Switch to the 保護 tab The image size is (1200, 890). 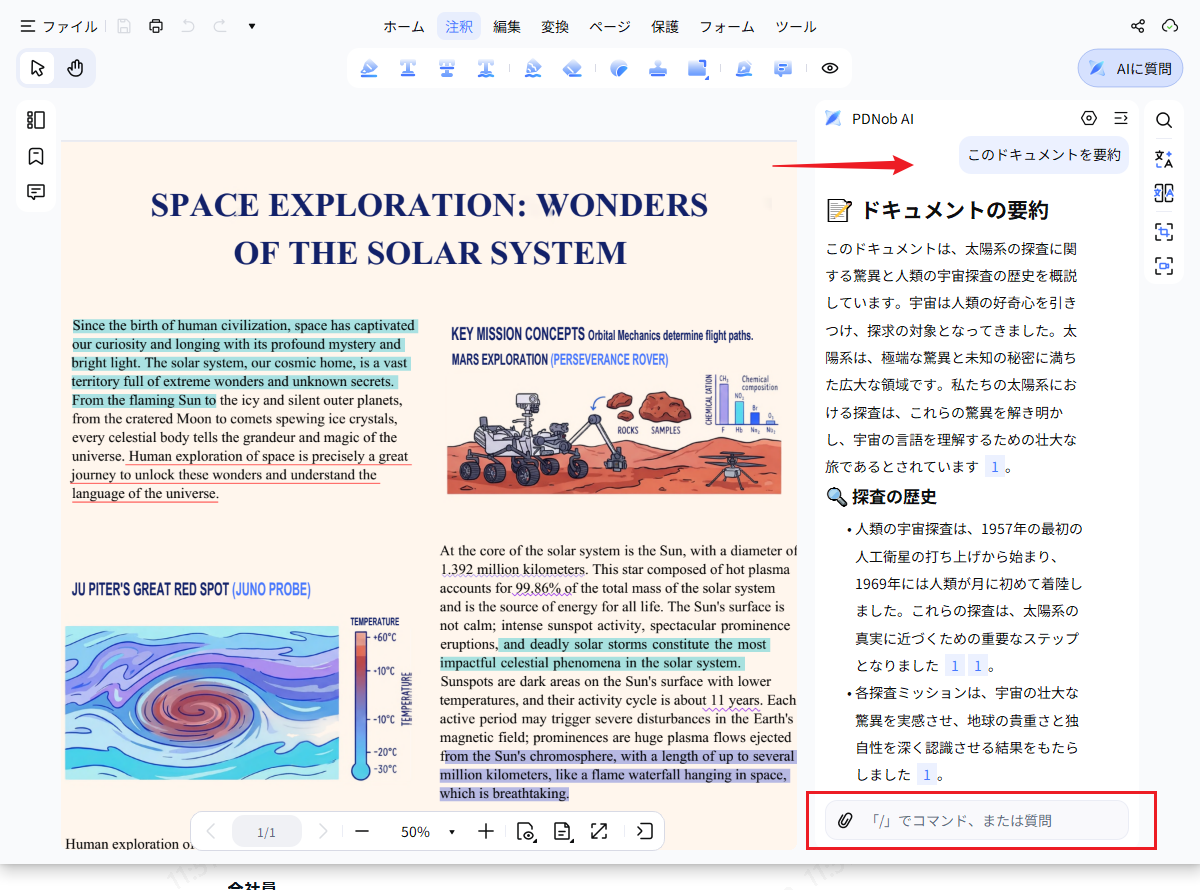(x=665, y=27)
